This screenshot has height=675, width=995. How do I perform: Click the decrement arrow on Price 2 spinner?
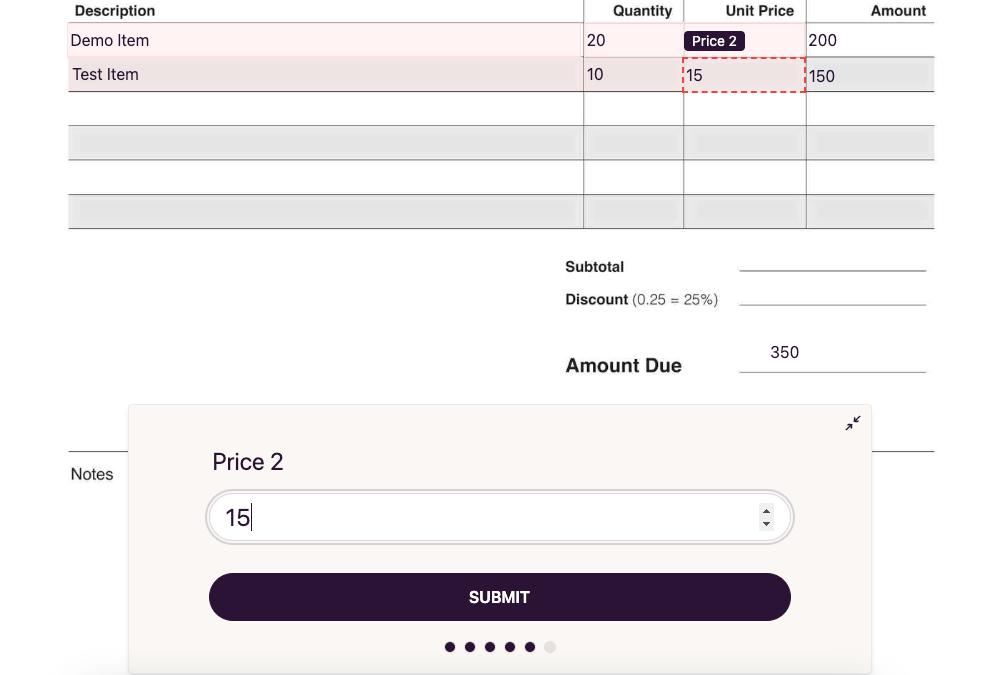(x=766, y=524)
